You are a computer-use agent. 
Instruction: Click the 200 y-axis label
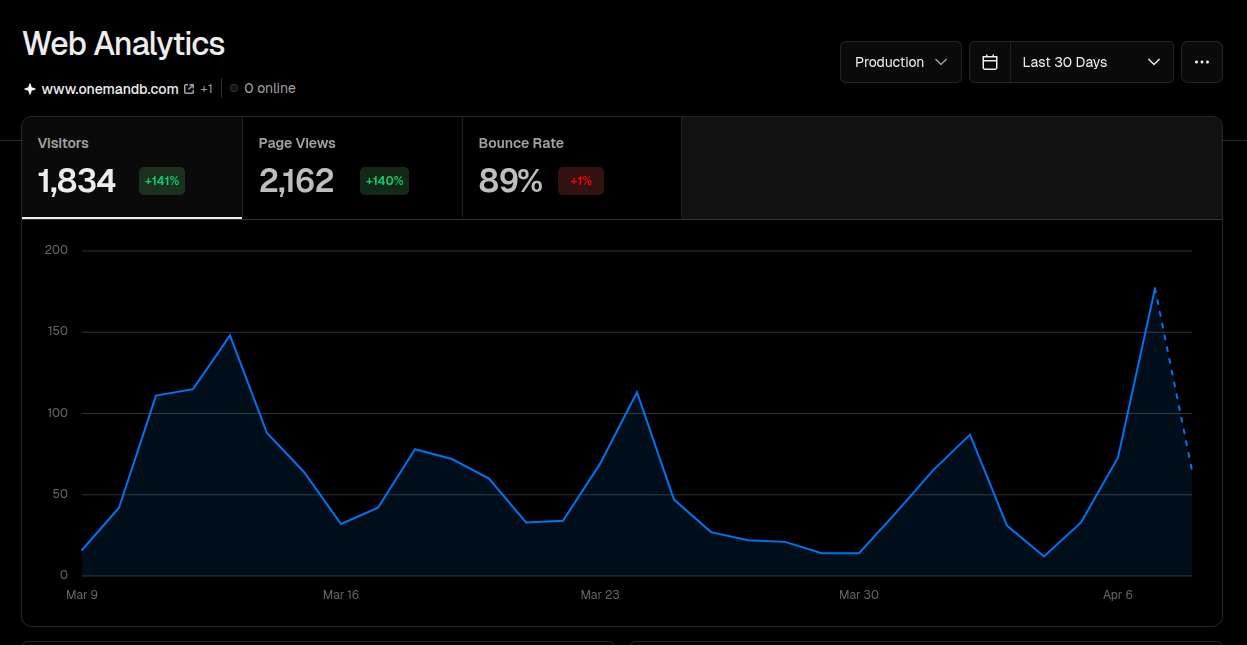tap(57, 250)
